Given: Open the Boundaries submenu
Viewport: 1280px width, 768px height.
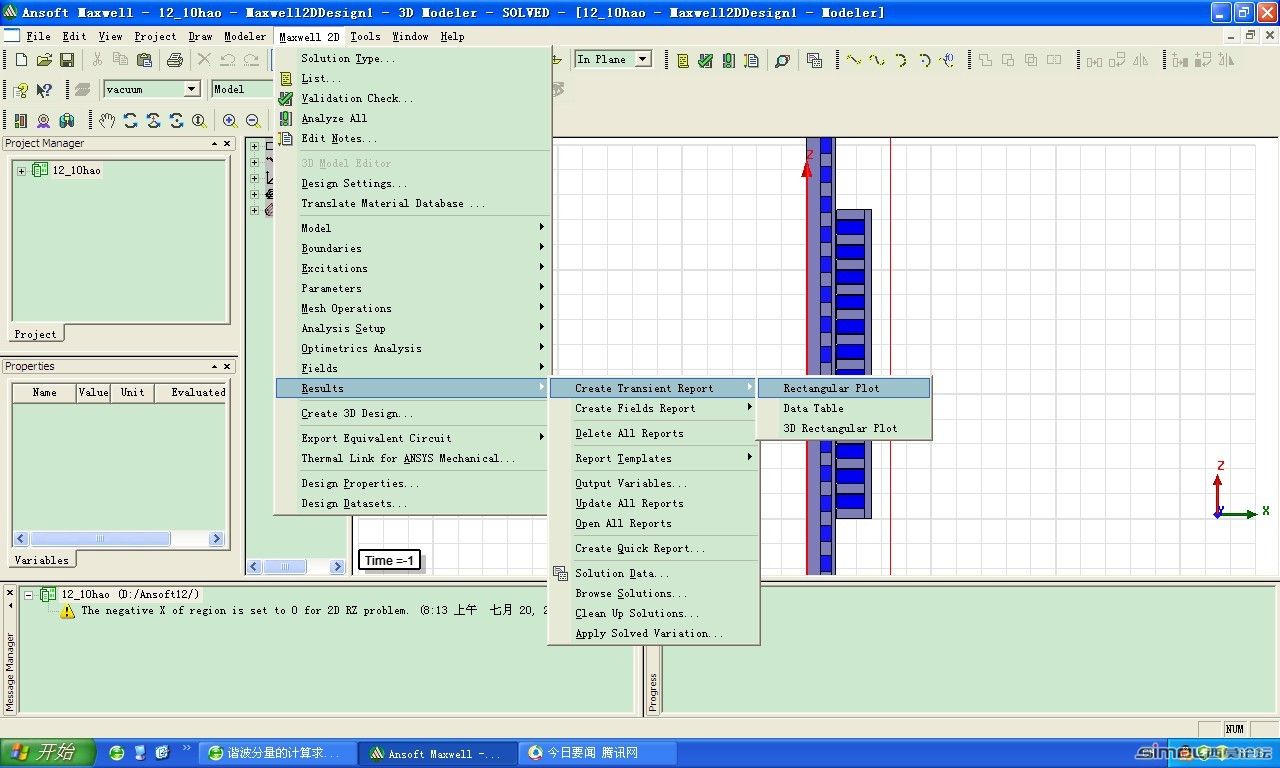Looking at the screenshot, I should coord(413,248).
